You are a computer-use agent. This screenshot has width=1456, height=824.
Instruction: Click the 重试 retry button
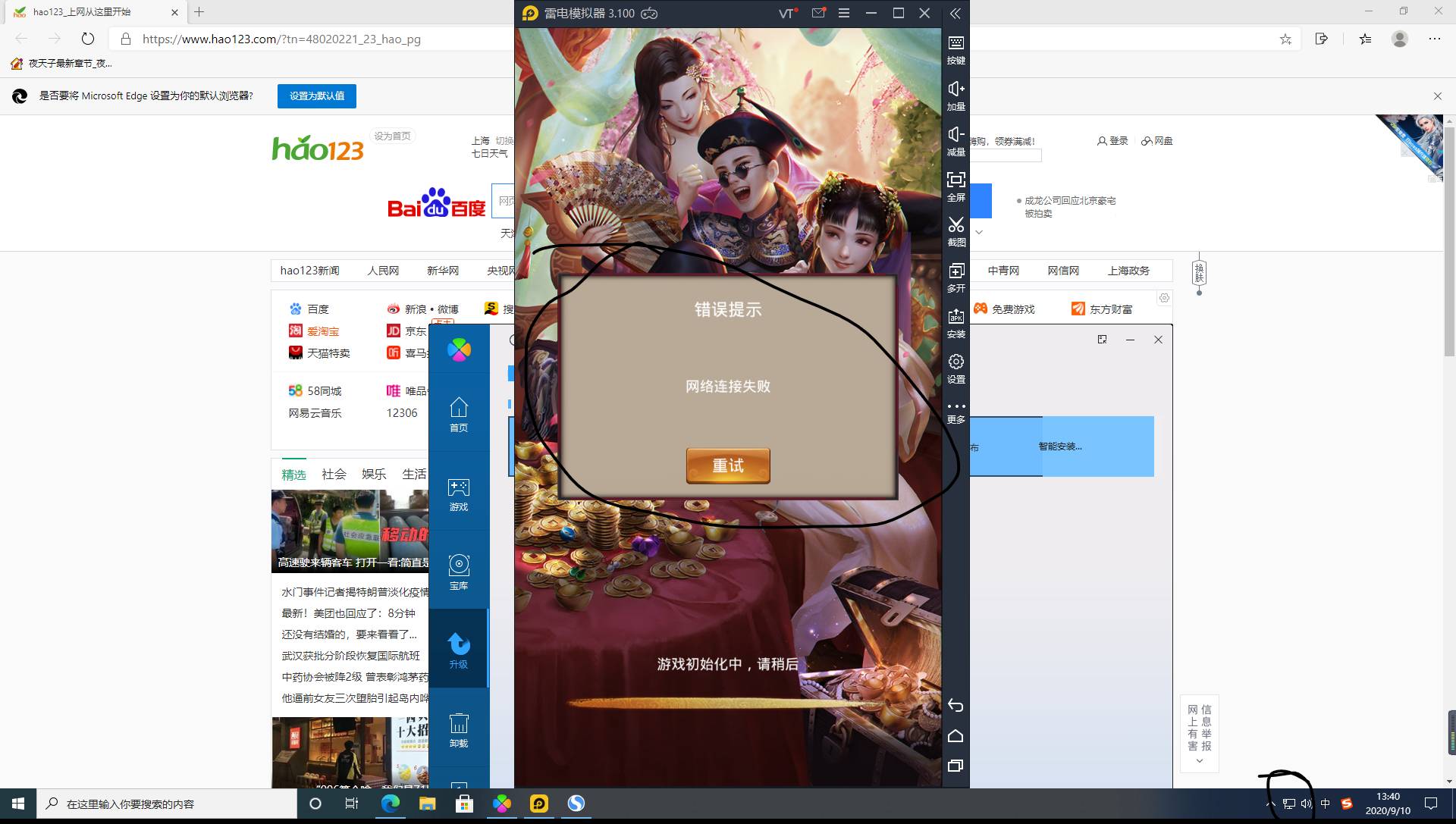click(x=727, y=465)
